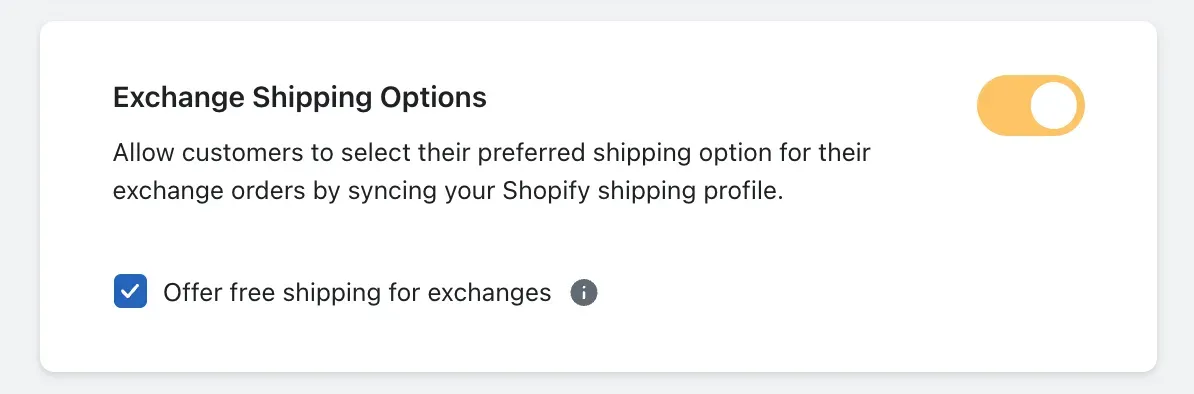Click the orange track of the toggle switch
Screen dimensions: 1194x394
click(x=1002, y=105)
